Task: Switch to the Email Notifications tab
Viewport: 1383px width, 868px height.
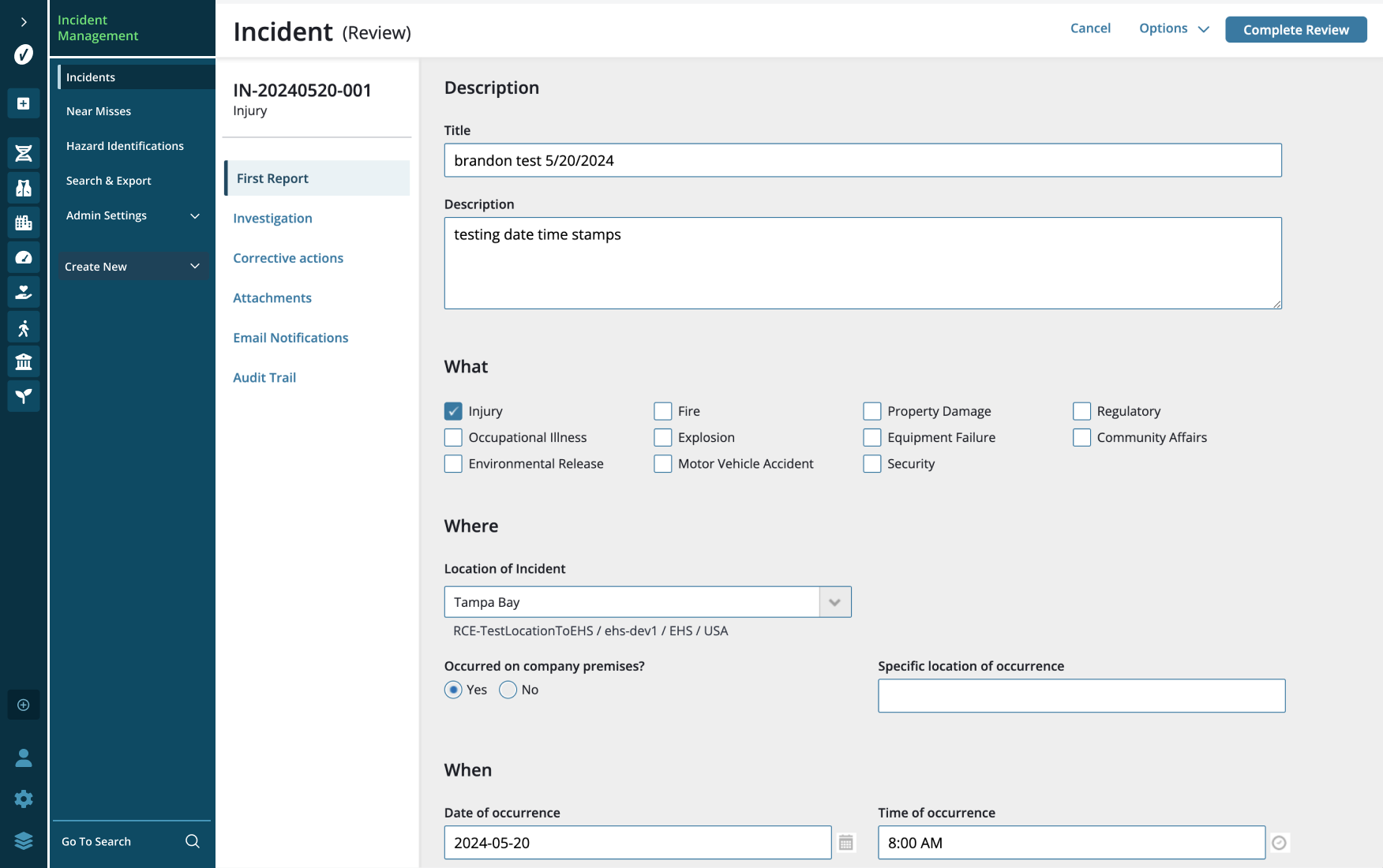Action: pyautogui.click(x=290, y=338)
